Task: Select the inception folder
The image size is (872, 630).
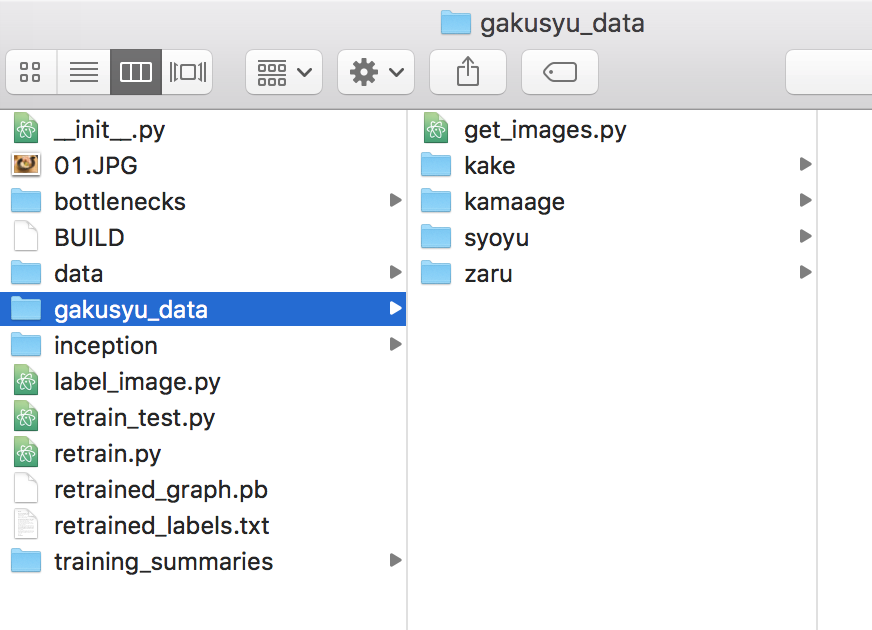Action: tap(105, 345)
